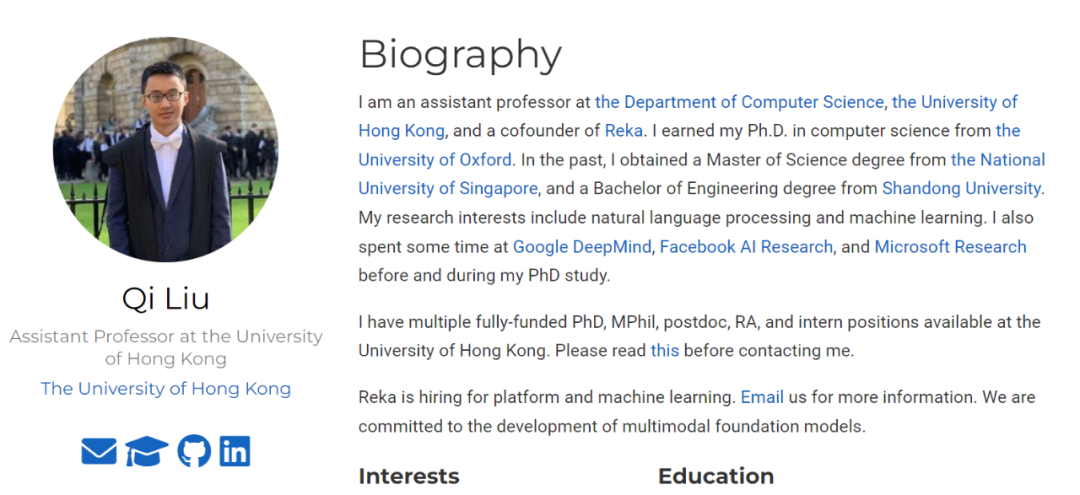Select the Education section heading
1080x495 pixels.
(715, 476)
